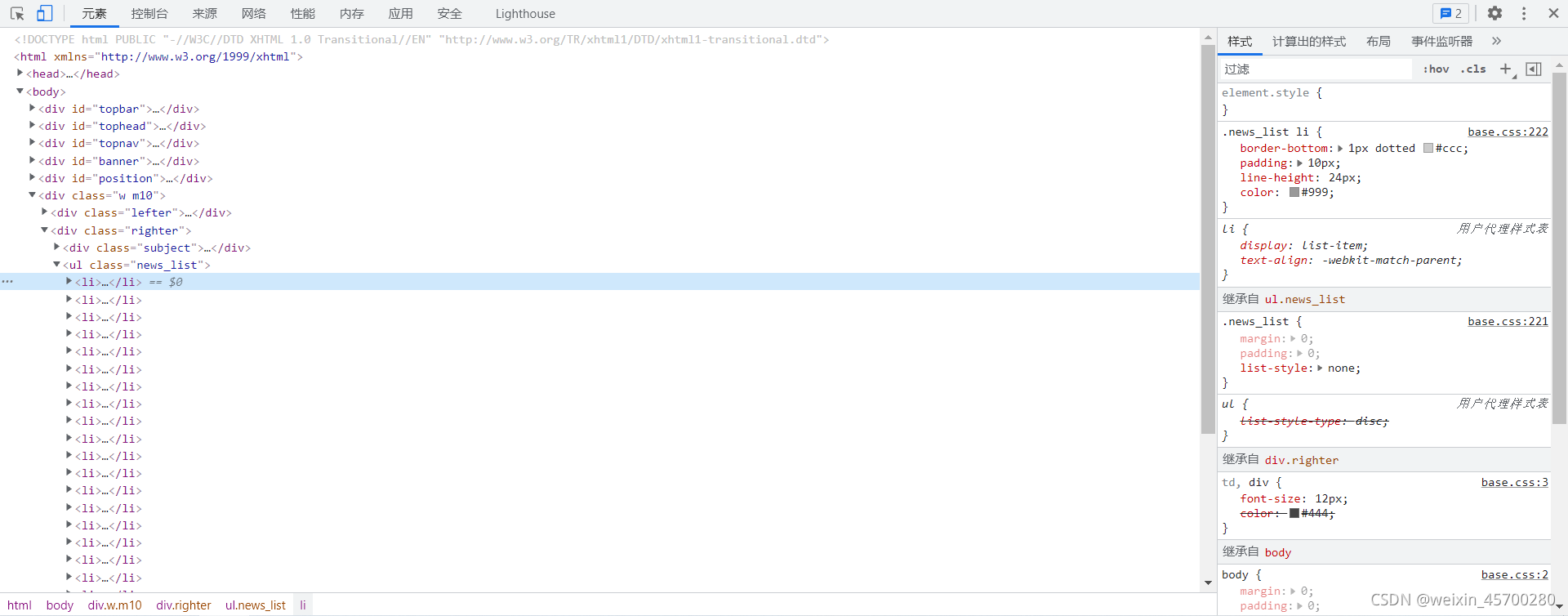Expand the list-style none shorthand triangle
1568x616 pixels.
[1320, 368]
